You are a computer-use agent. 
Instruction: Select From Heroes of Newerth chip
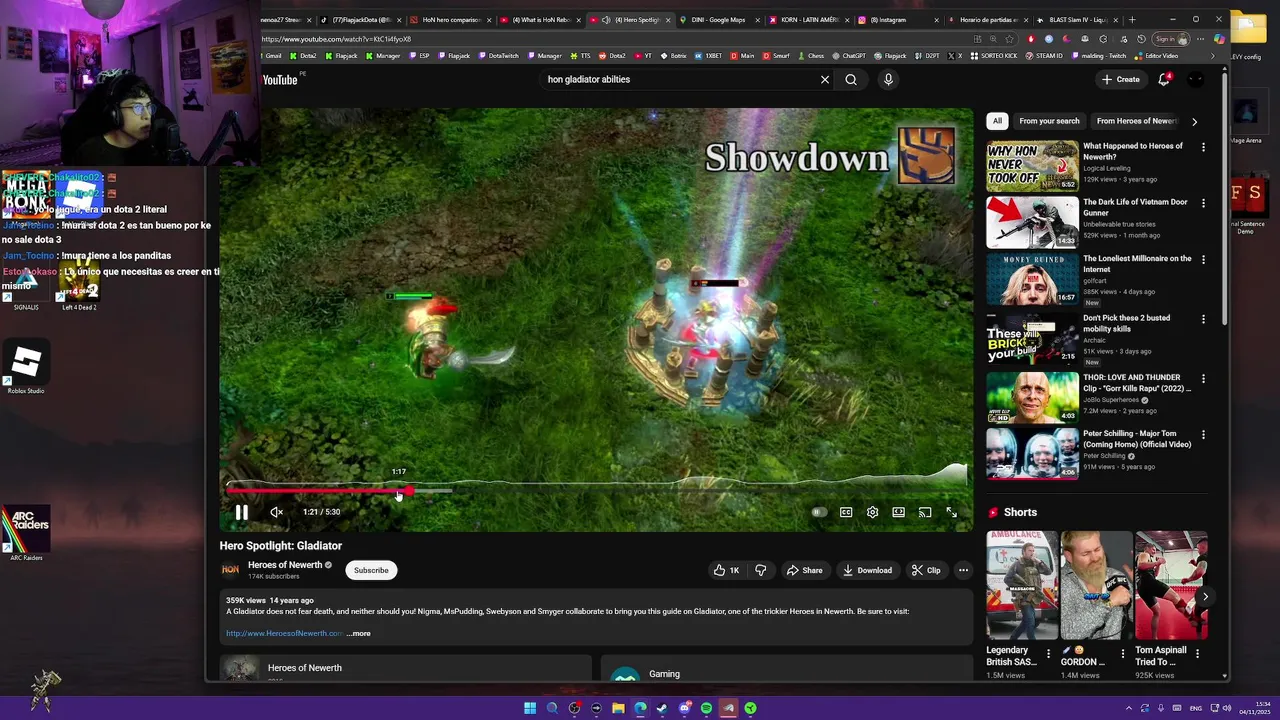point(1136,121)
